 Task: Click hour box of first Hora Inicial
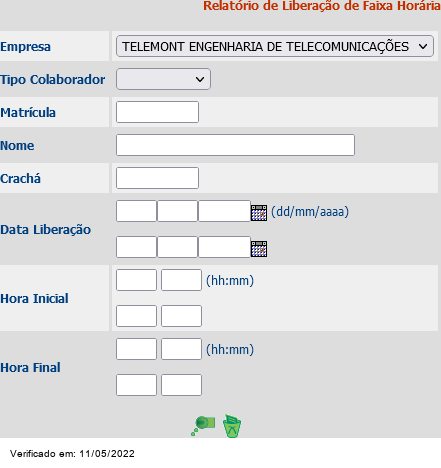[x=136, y=280]
